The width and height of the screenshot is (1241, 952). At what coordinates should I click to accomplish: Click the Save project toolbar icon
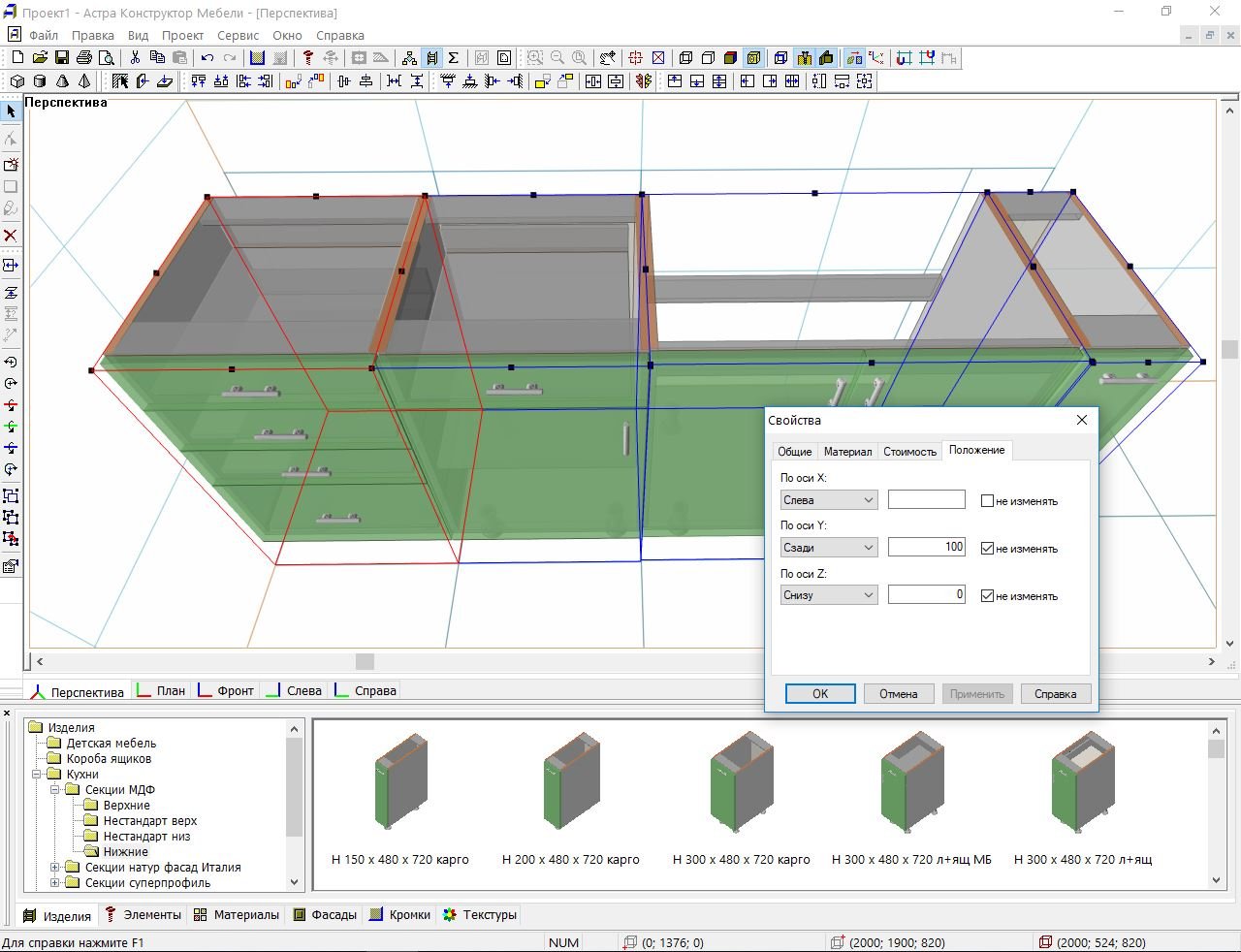tap(62, 58)
